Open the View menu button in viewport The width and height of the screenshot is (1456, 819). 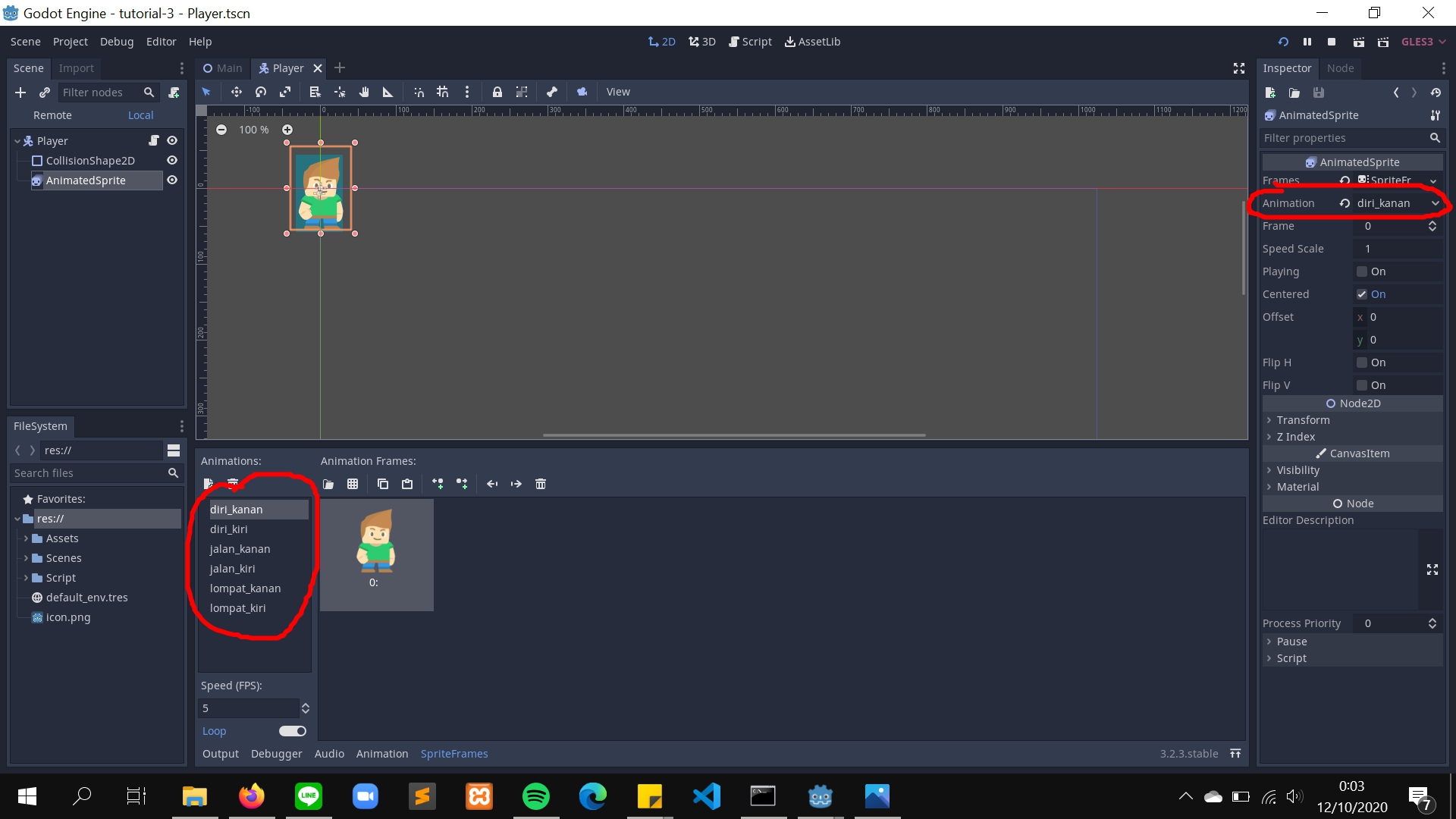pyautogui.click(x=618, y=92)
